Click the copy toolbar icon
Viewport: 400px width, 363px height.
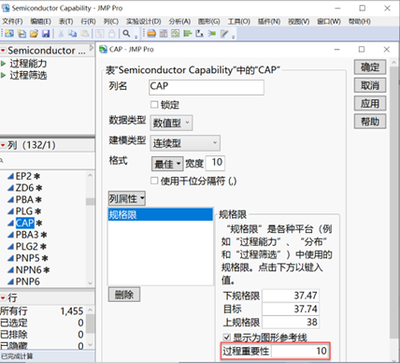point(72,33)
